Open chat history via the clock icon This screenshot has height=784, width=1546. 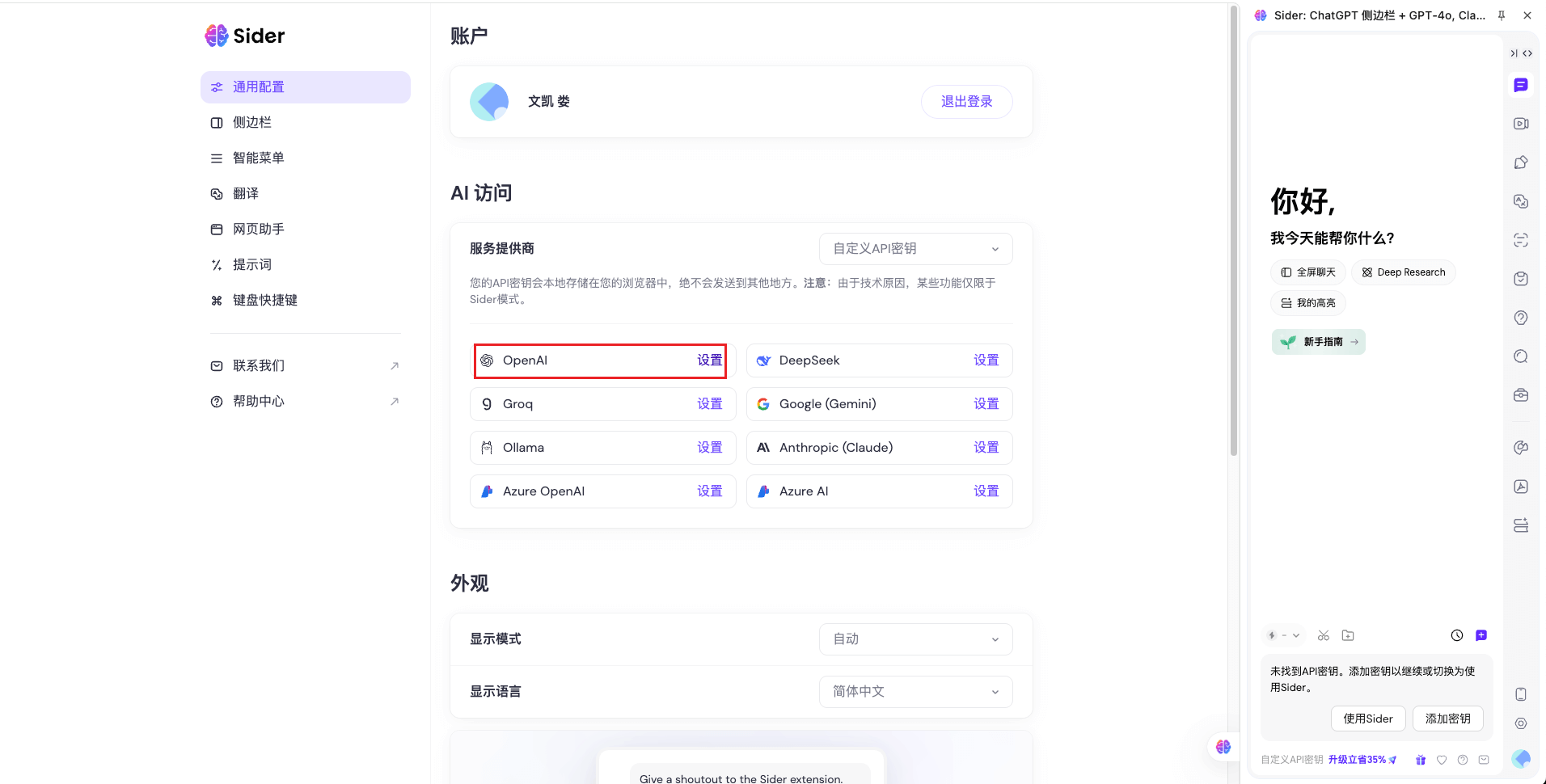[1458, 635]
